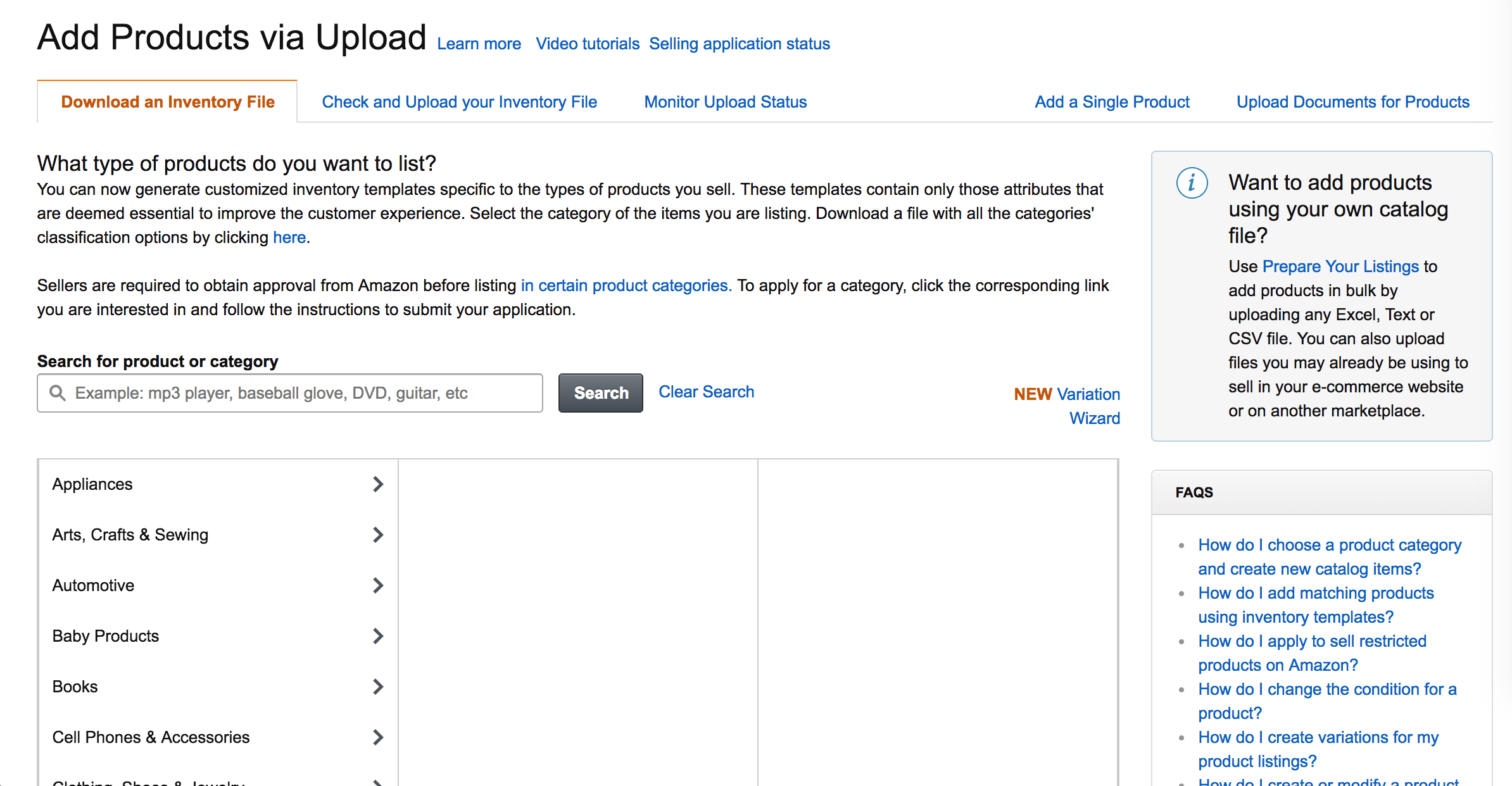Open Add a Single Product link
The image size is (1512, 786).
1112,102
